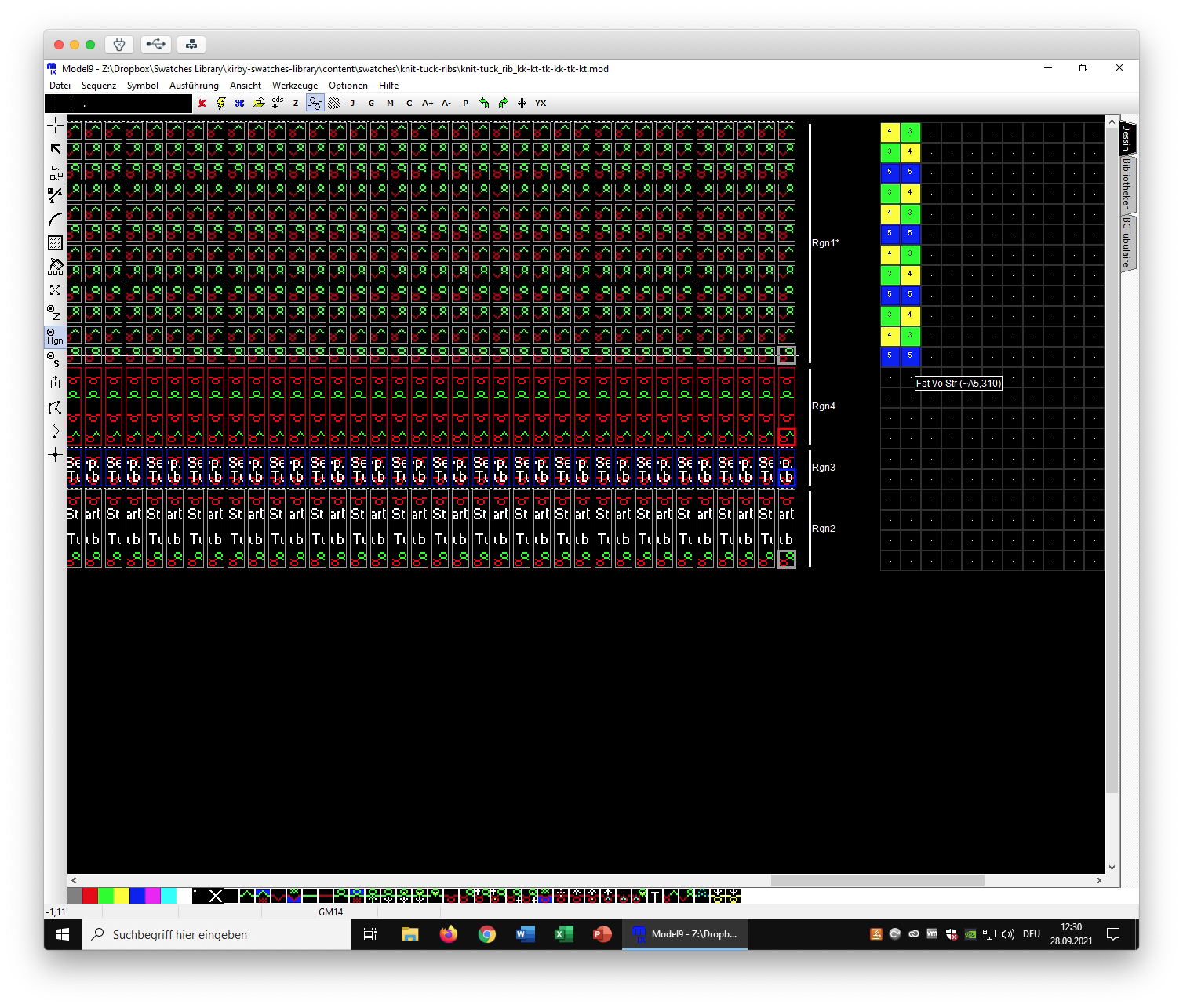Toggle the Rgn region mode button
The image size is (1183, 1008).
click(55, 337)
